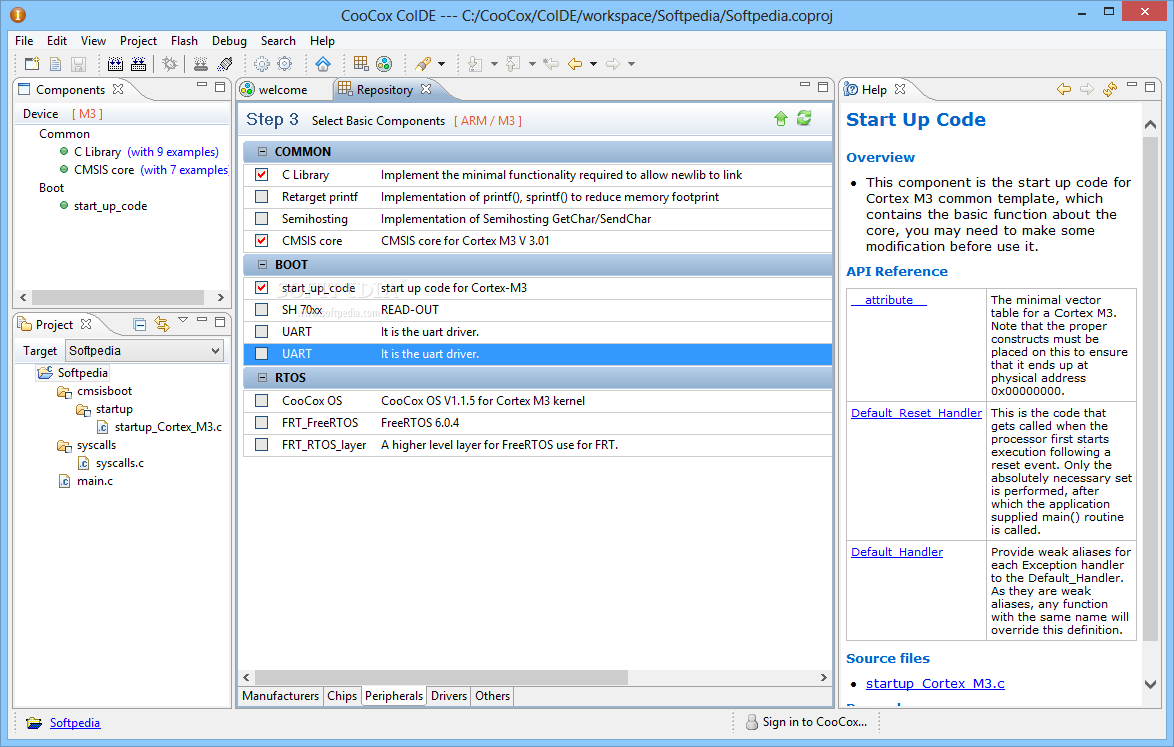Open the Debug menu

[229, 40]
